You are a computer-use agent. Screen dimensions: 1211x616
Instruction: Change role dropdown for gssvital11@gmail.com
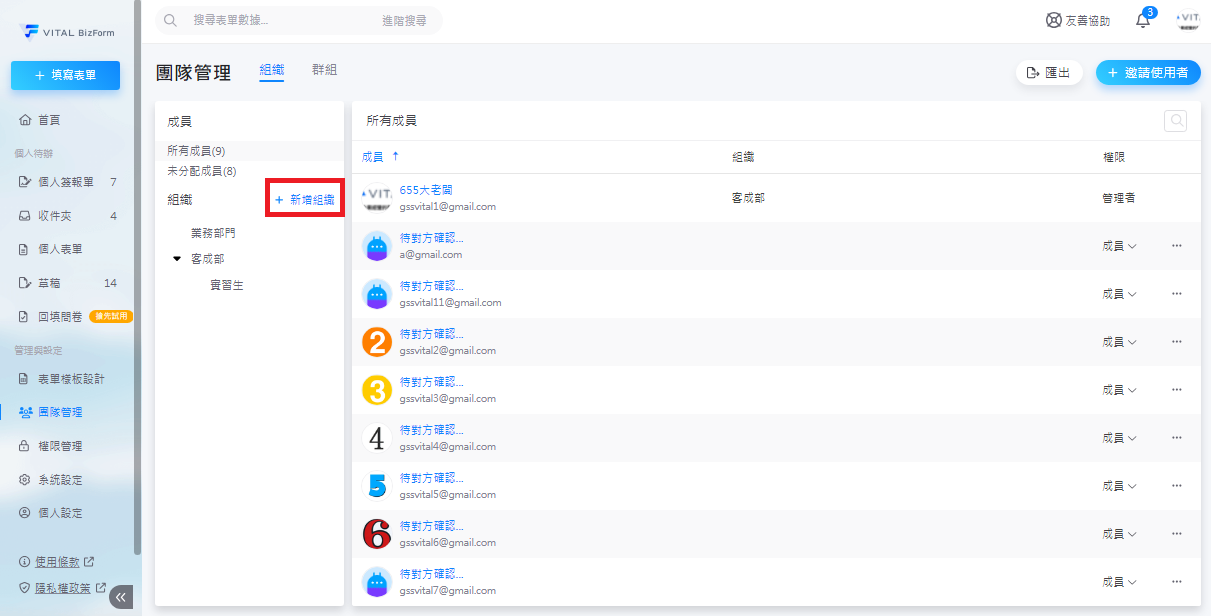(x=1119, y=294)
